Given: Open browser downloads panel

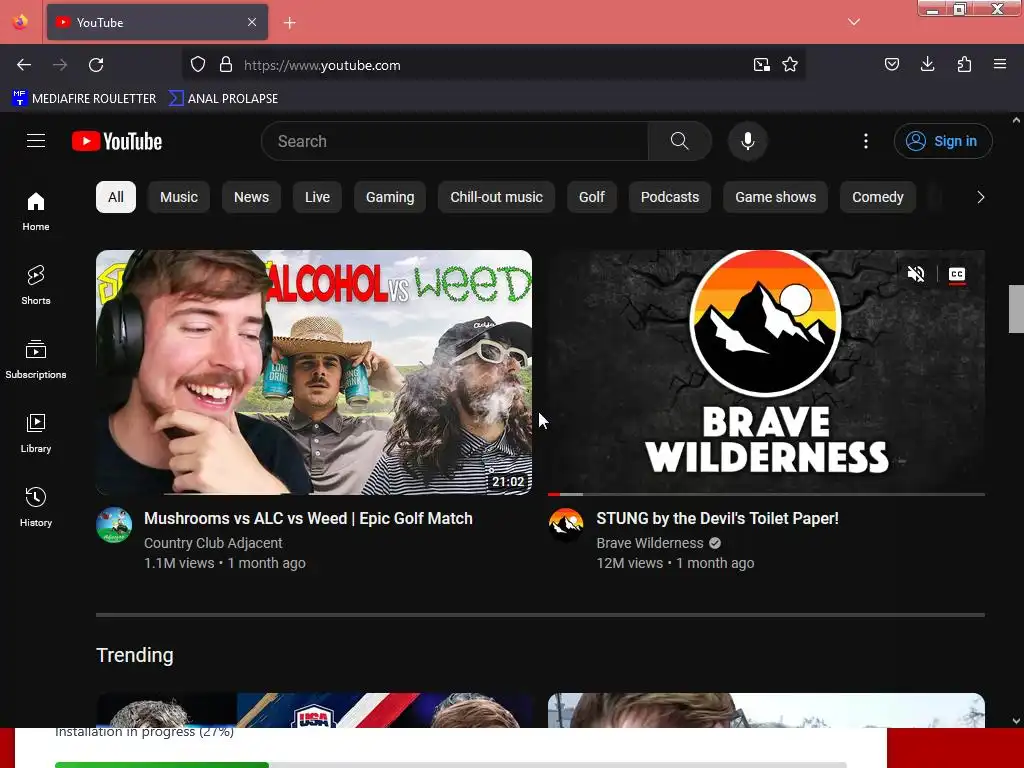Looking at the screenshot, I should (x=927, y=64).
